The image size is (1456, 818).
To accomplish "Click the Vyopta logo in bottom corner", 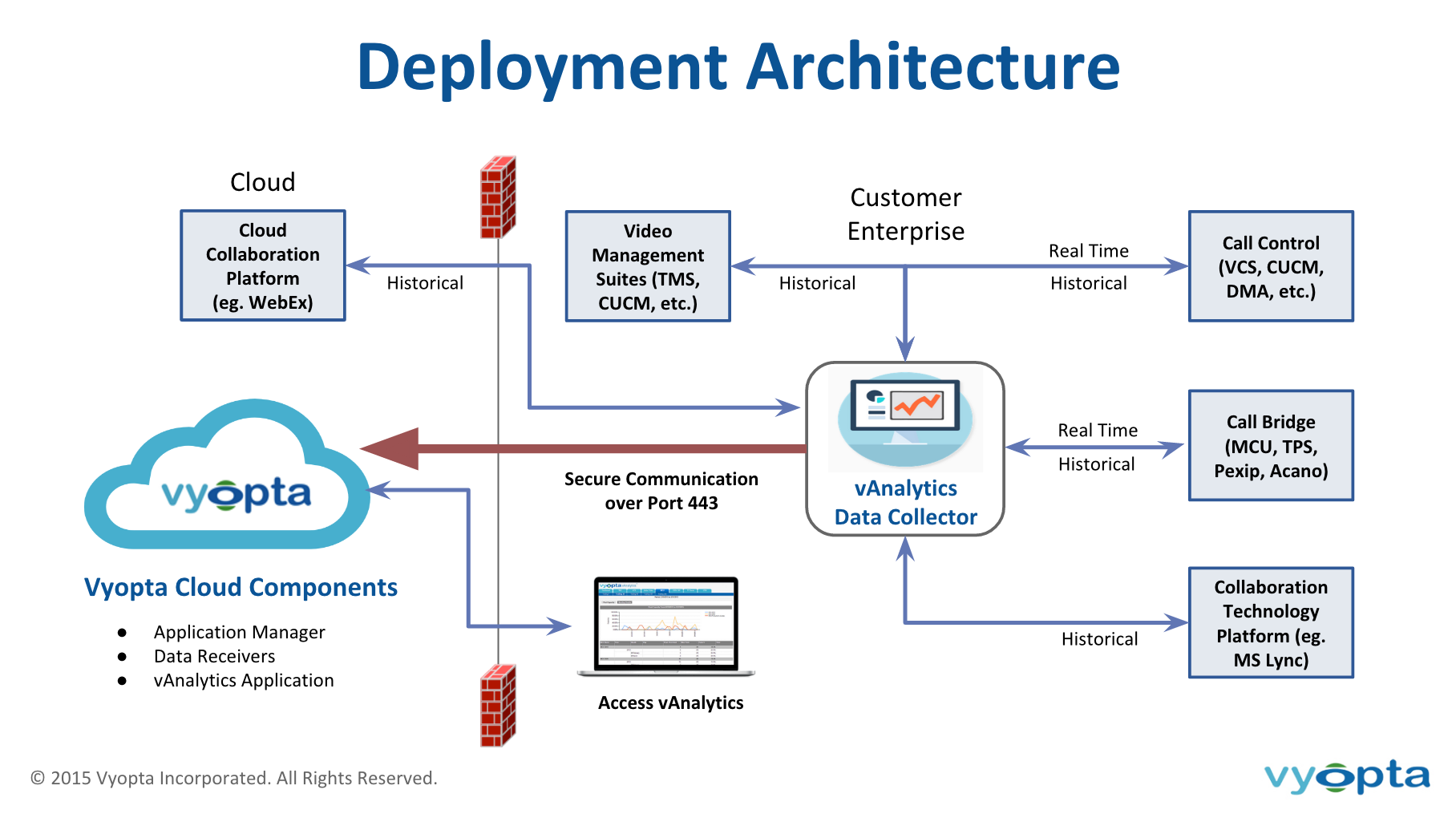I will coord(1347,776).
